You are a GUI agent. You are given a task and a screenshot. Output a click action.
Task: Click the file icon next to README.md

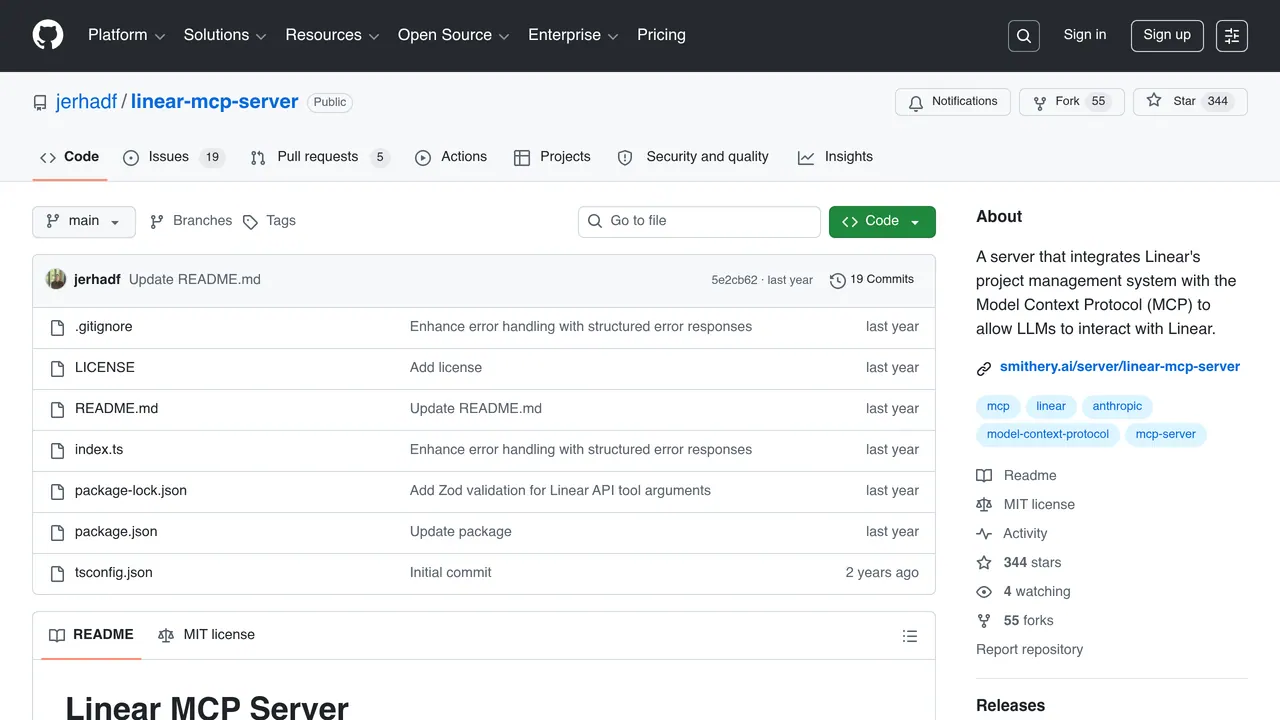click(57, 409)
